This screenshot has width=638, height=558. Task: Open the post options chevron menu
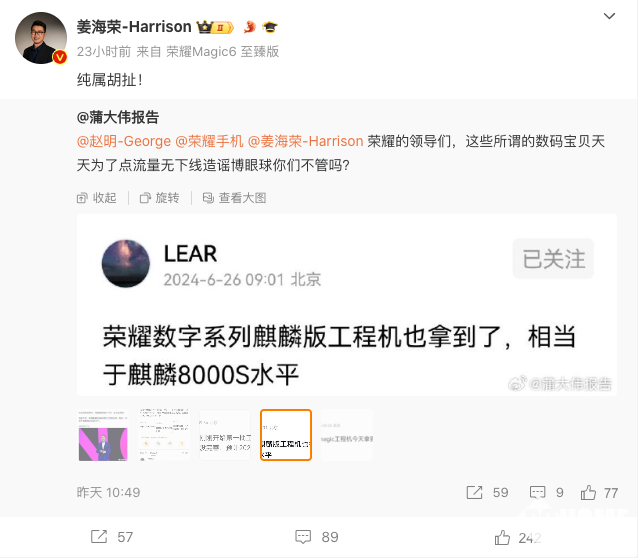pyautogui.click(x=609, y=16)
